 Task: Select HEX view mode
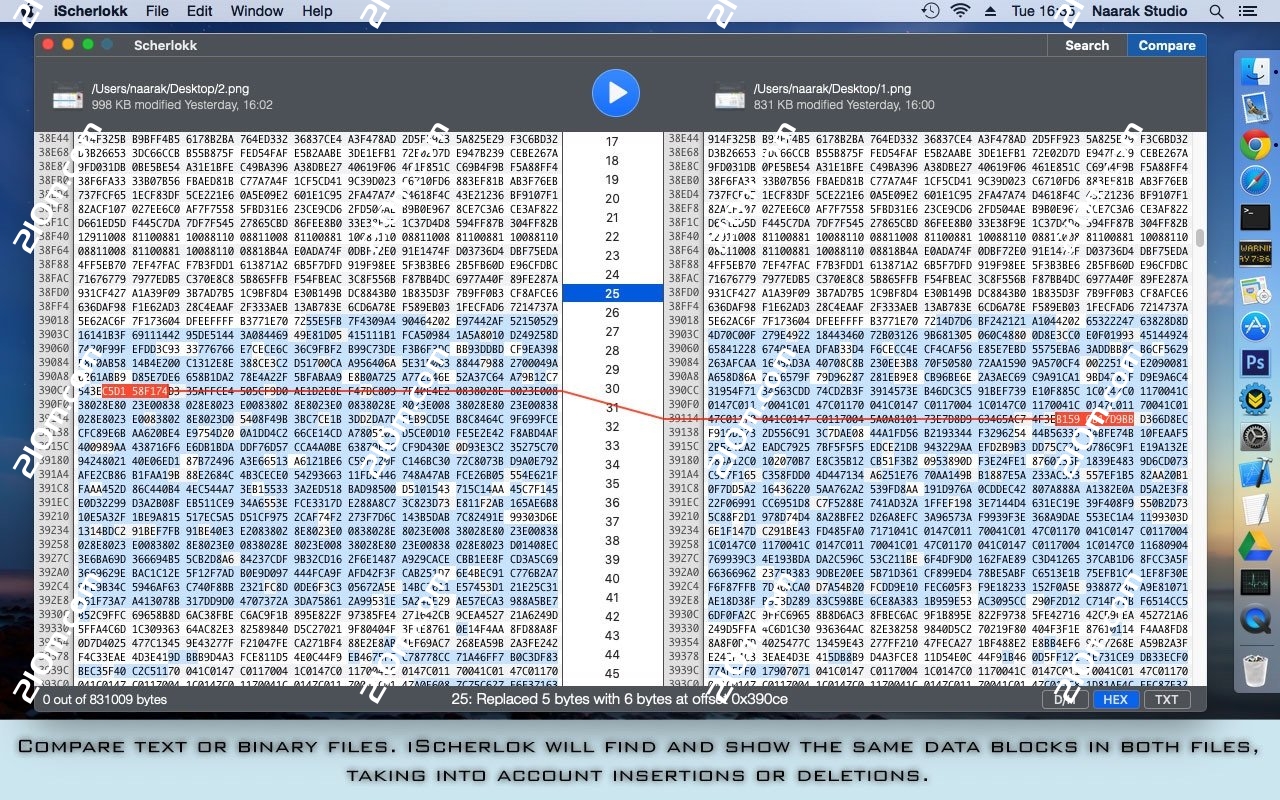tap(1116, 700)
